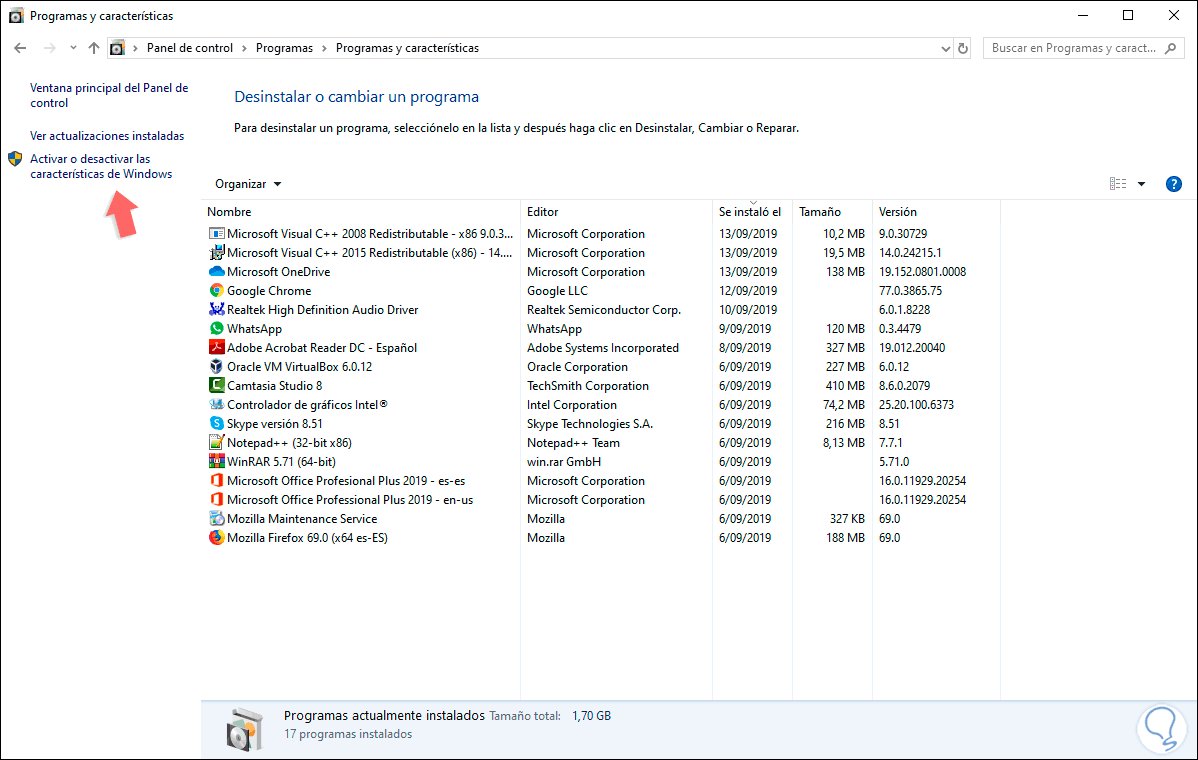Click the Office Profesional Plus es-es icon
1198x760 pixels.
(217, 480)
